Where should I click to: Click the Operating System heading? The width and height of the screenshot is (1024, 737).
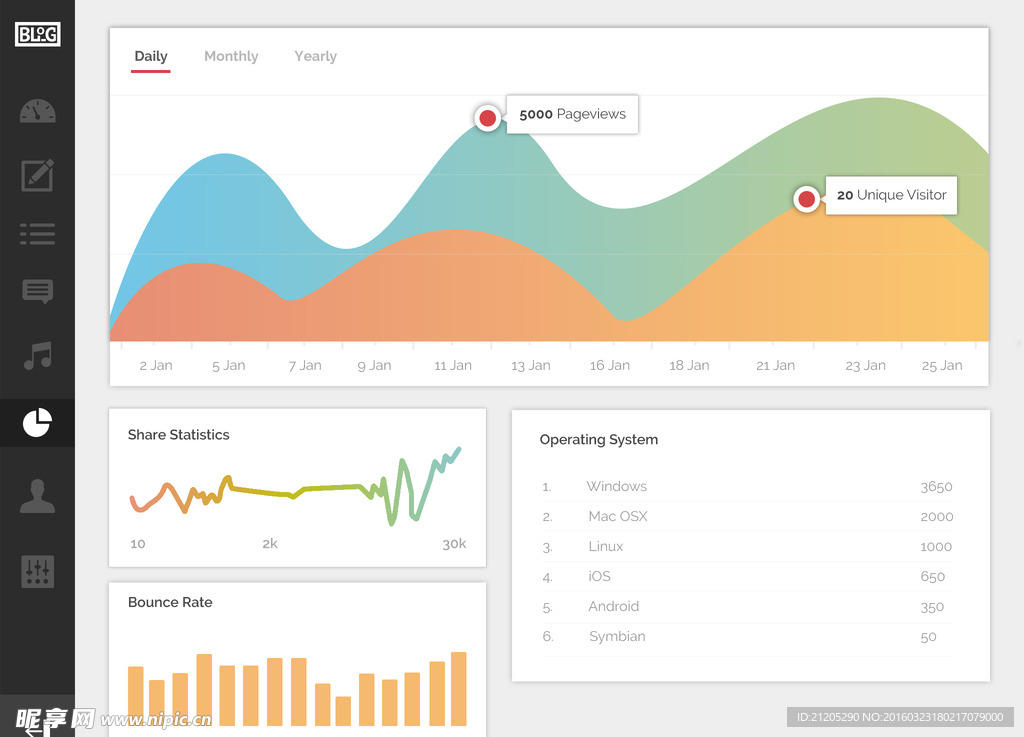click(x=599, y=439)
